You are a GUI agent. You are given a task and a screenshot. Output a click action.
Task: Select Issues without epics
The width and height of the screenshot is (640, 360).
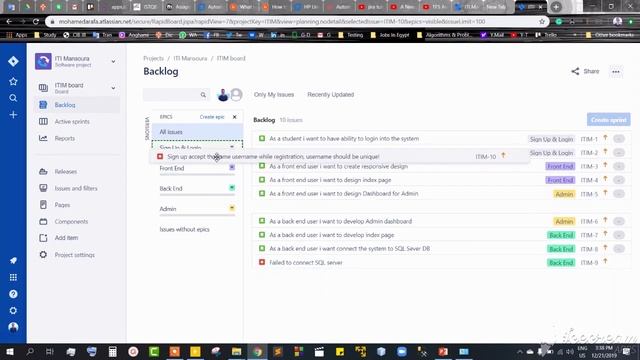point(184,229)
